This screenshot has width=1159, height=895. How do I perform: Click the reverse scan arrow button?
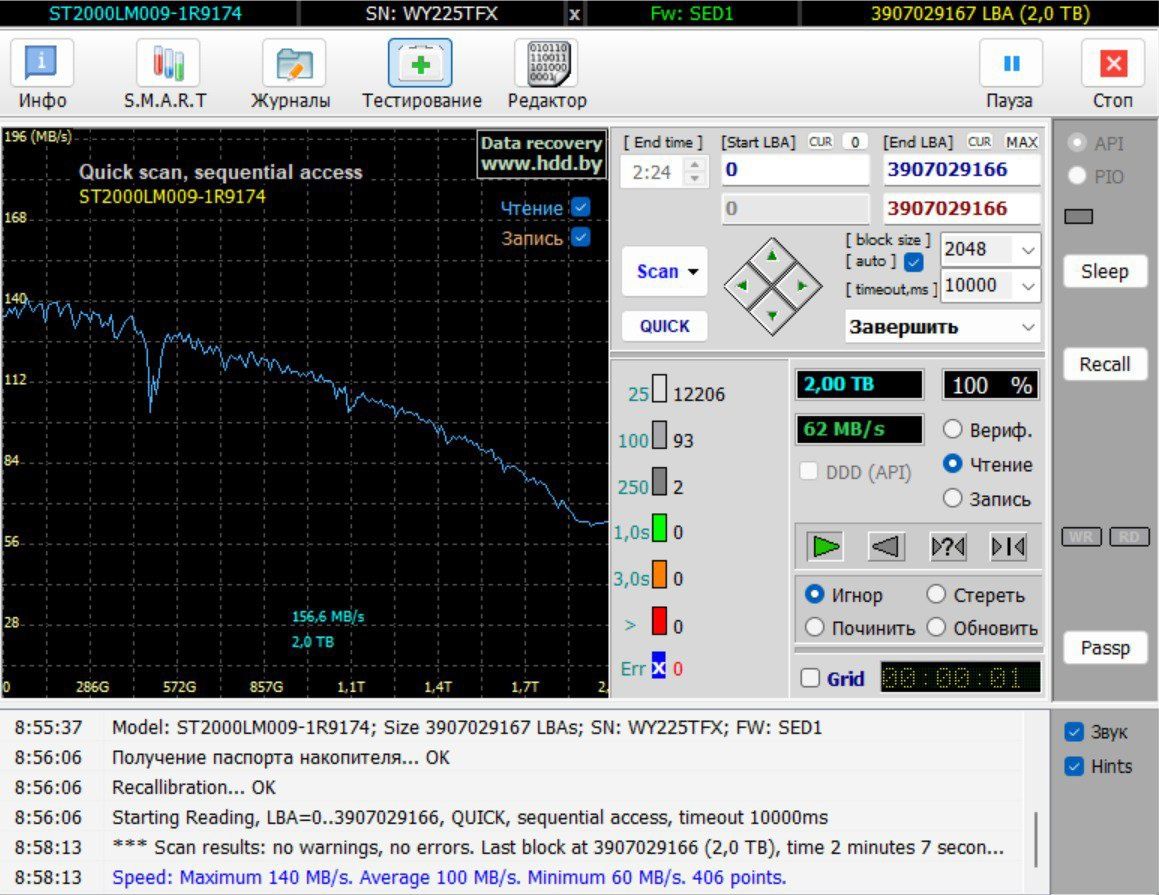point(886,547)
